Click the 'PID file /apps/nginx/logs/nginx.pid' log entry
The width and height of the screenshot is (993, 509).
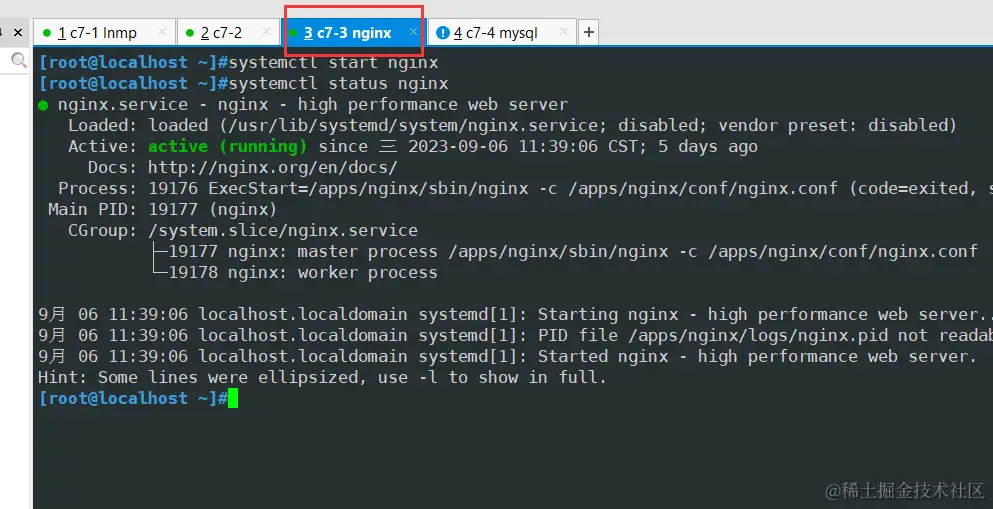tap(515, 335)
